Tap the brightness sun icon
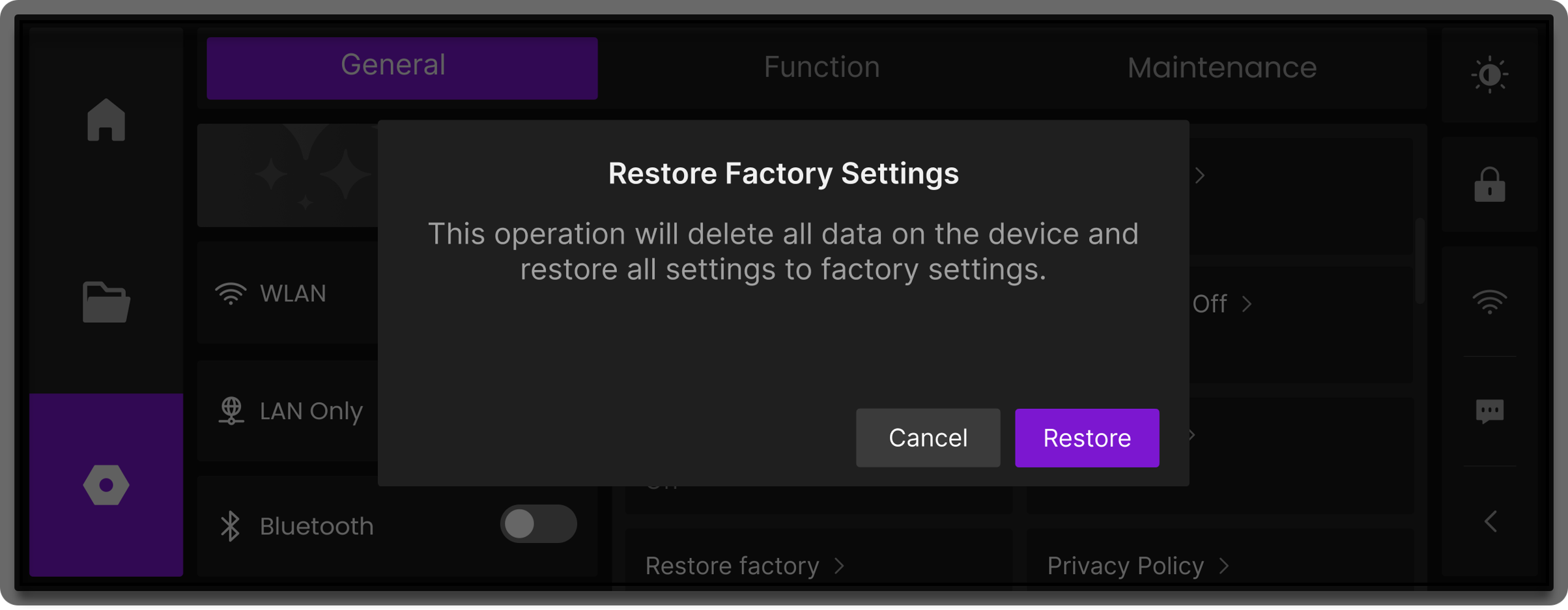The height and width of the screenshot is (610, 1568). pos(1489,75)
